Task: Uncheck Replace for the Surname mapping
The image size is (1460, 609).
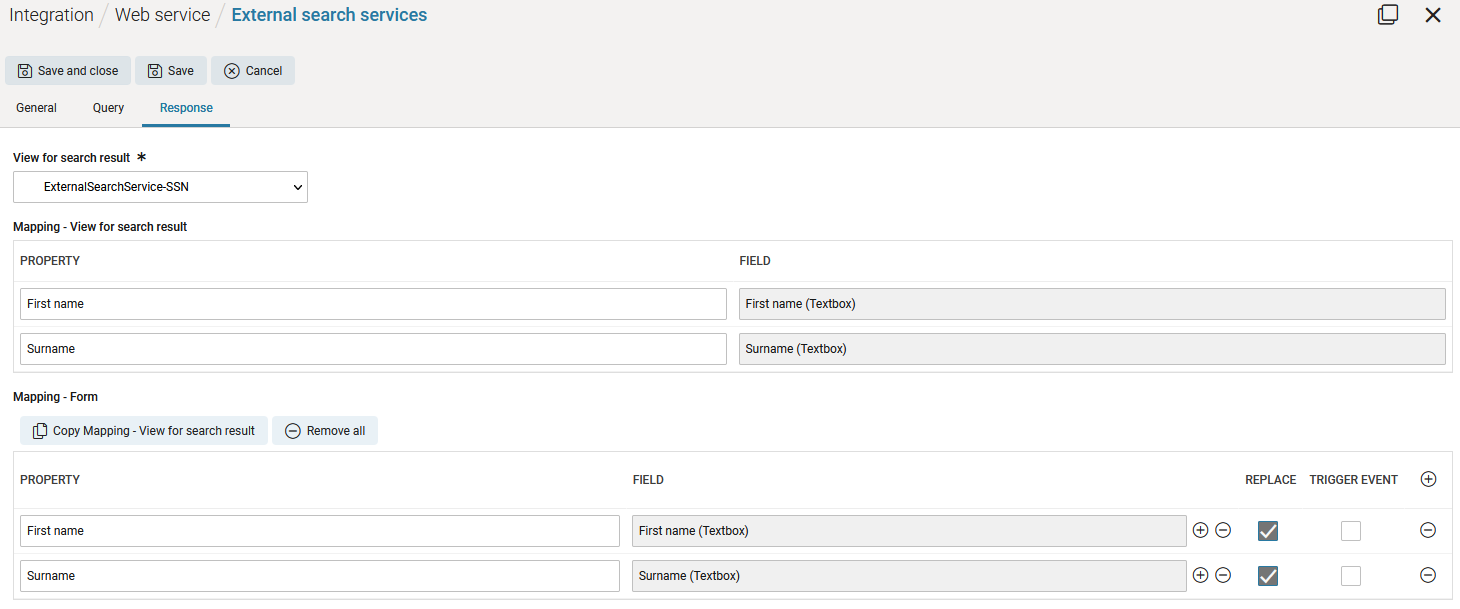Action: [1267, 575]
